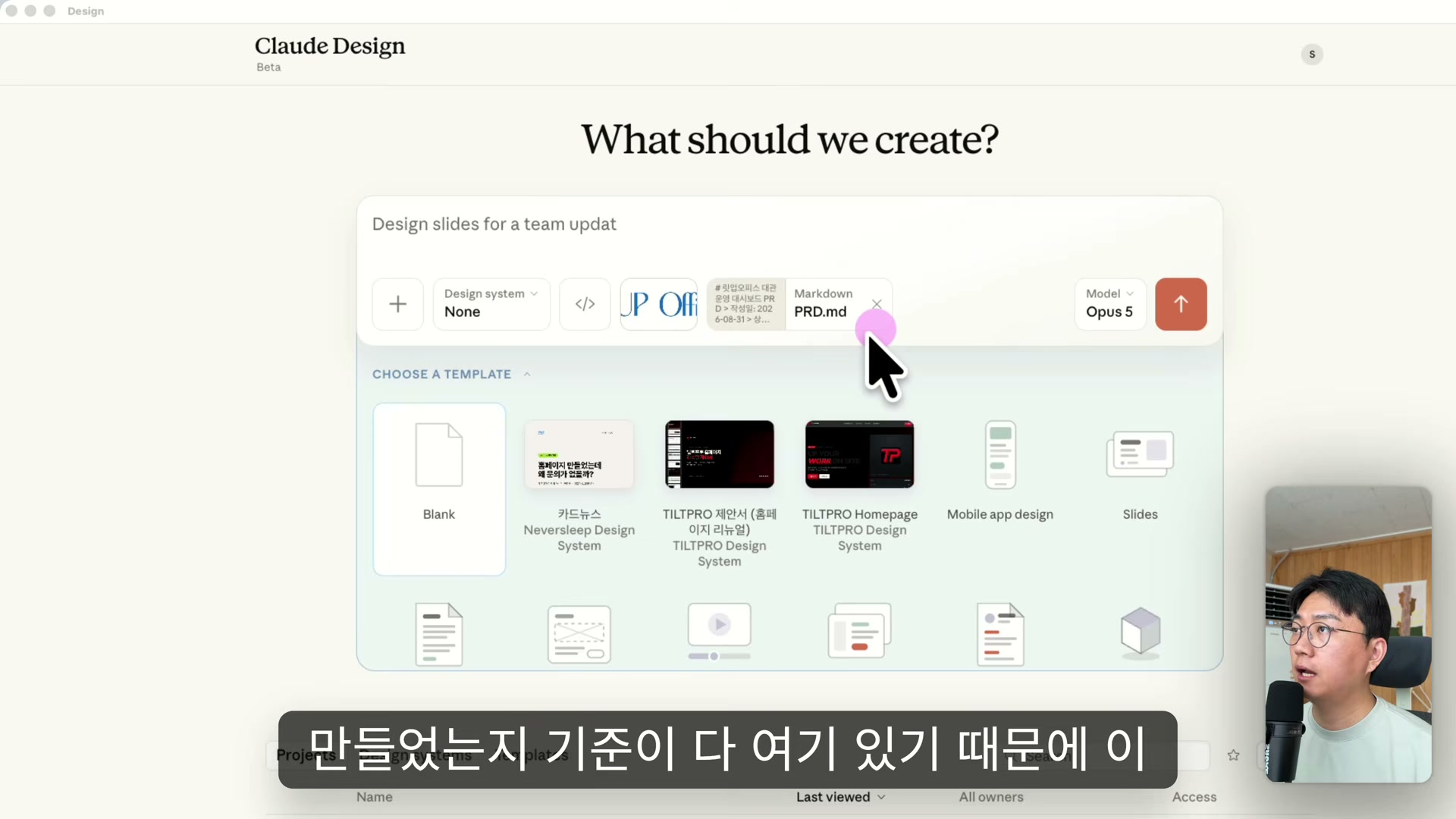Viewport: 1456px width, 819px height.
Task: Click the Design window title
Action: coord(86,11)
